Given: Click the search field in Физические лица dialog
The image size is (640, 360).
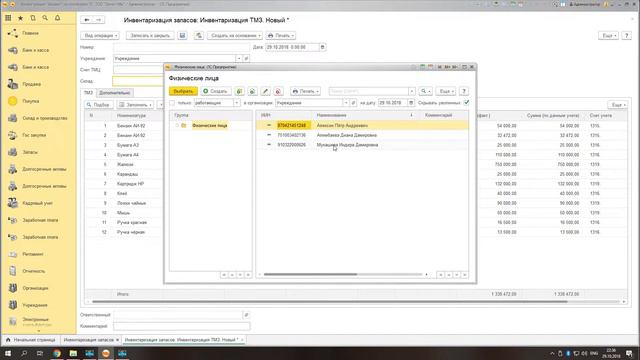Looking at the screenshot, I should tap(369, 91).
